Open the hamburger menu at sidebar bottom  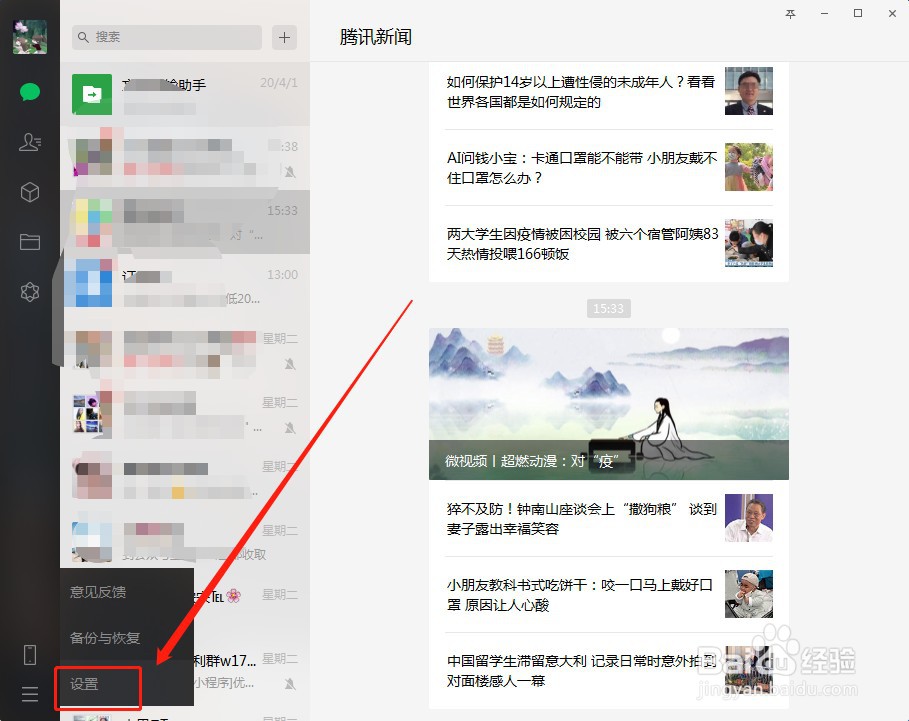click(30, 693)
